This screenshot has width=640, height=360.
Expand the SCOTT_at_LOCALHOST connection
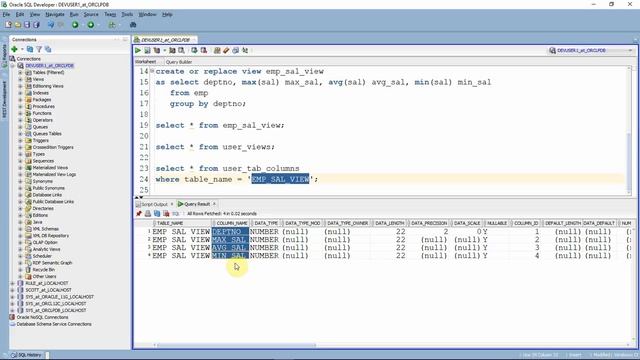[x=13, y=290]
